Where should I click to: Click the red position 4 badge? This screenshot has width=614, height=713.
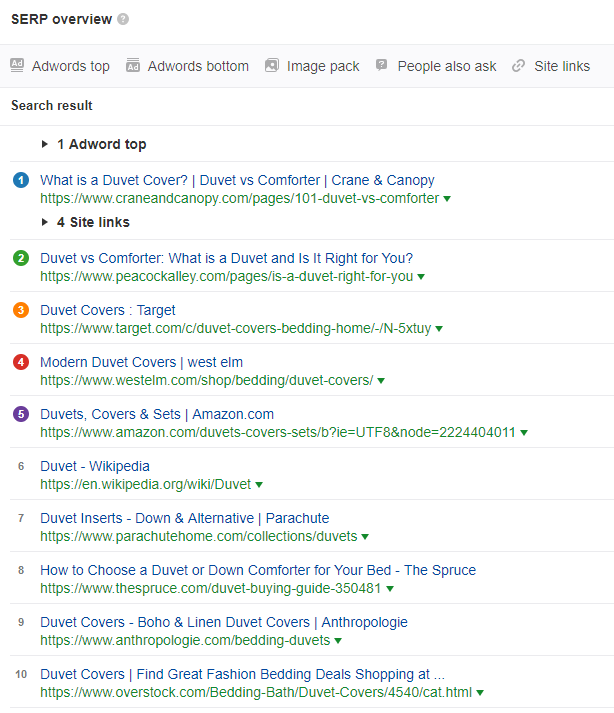pyautogui.click(x=21, y=362)
